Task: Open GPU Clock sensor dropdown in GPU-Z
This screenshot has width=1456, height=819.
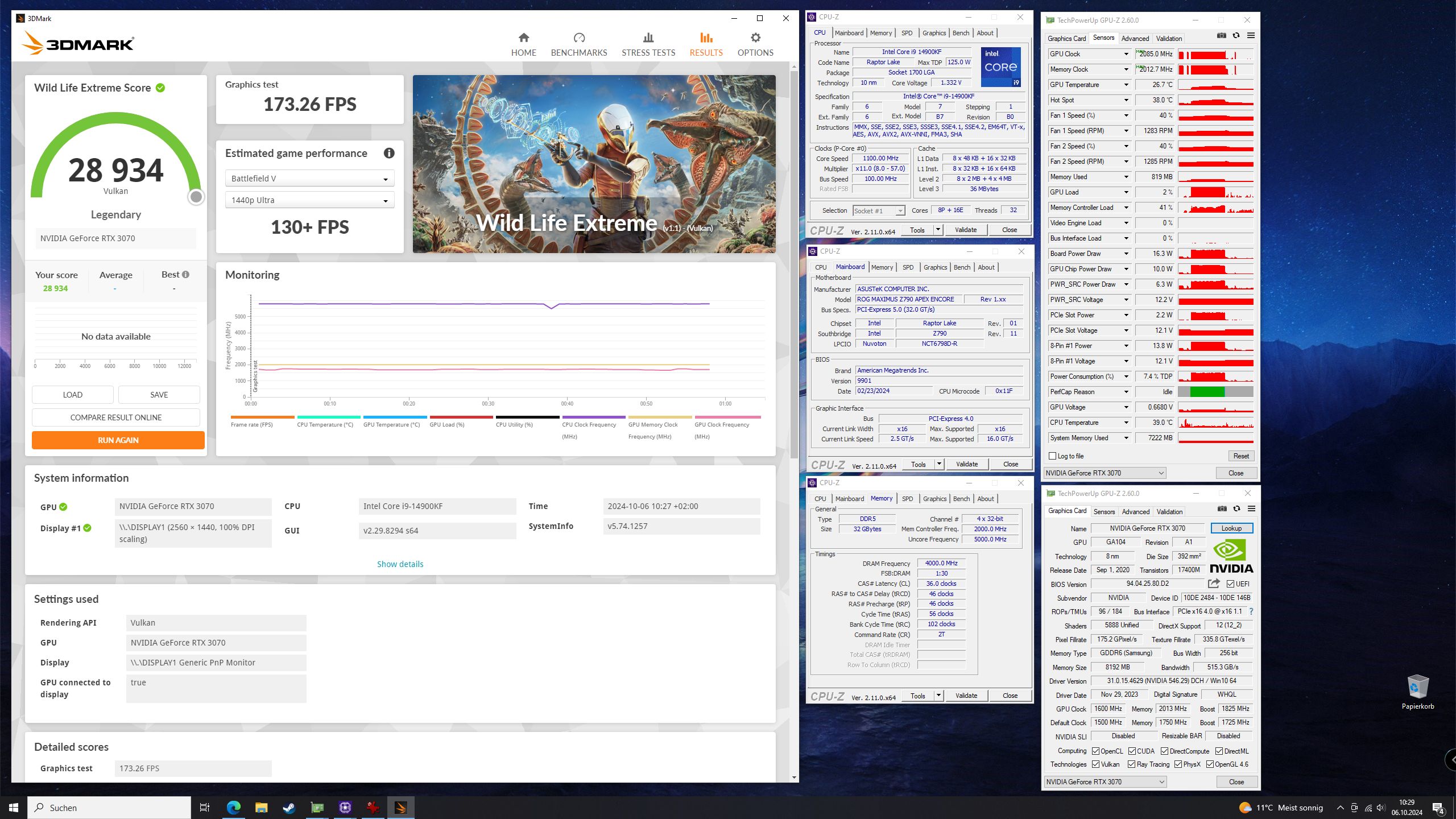Action: click(1126, 54)
